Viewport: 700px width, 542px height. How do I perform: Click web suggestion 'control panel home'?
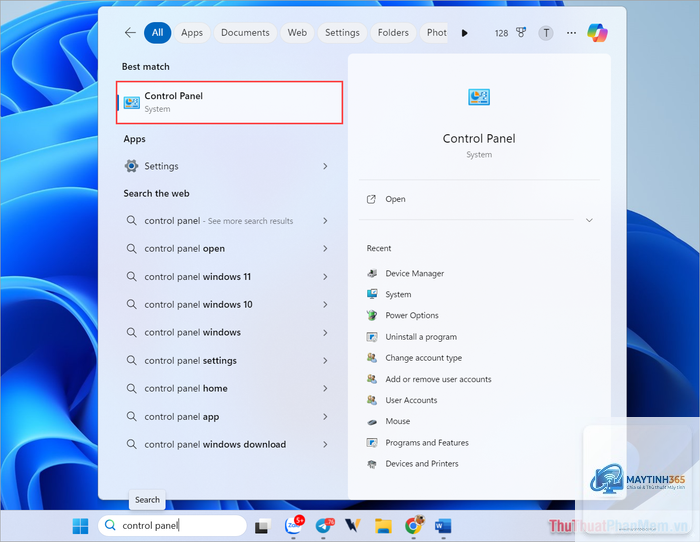point(186,388)
